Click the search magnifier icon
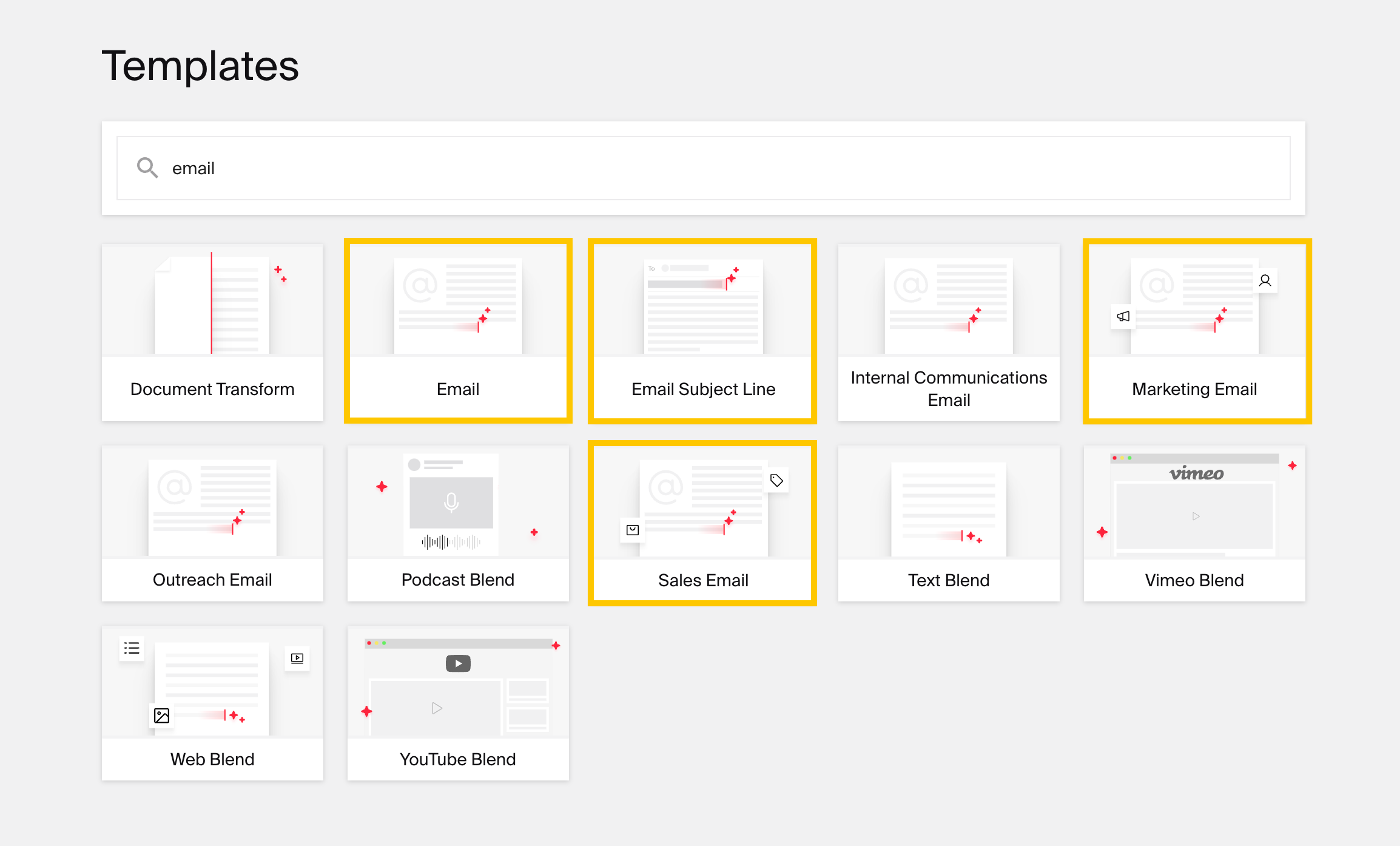This screenshot has height=846, width=1400. [147, 168]
